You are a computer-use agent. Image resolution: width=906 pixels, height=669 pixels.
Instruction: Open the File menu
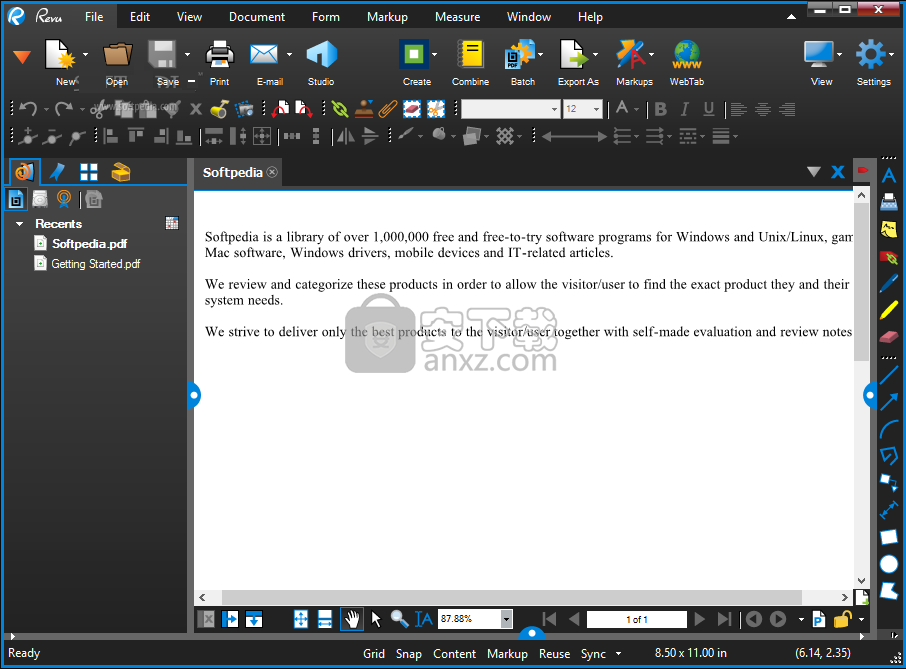(94, 17)
